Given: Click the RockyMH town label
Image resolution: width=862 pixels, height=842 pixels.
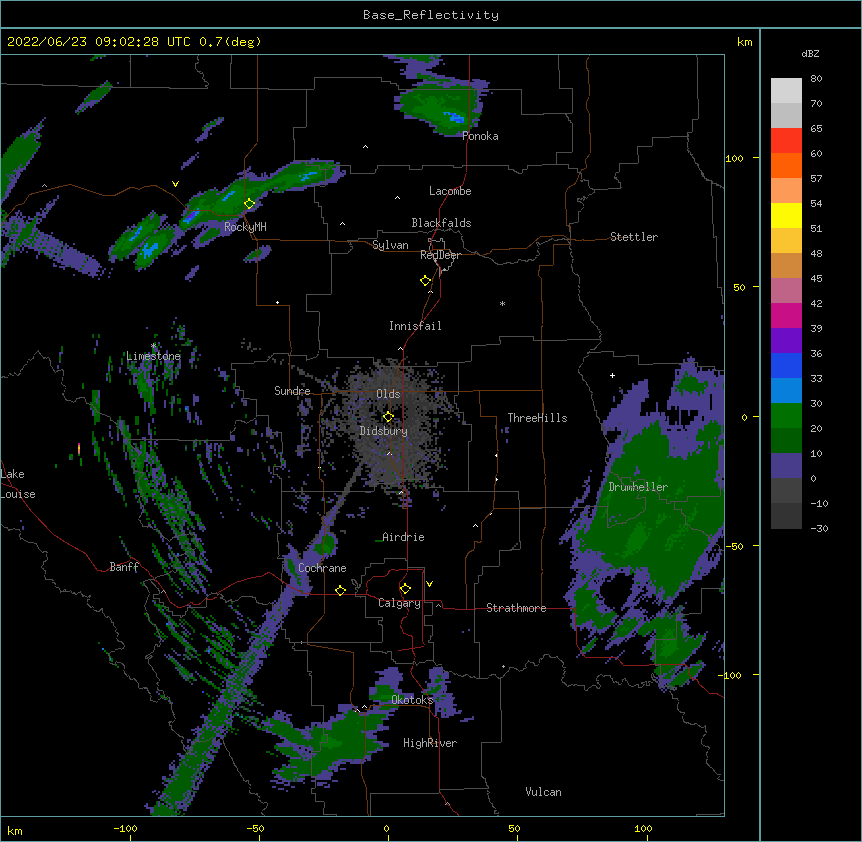Looking at the screenshot, I should pos(245,227).
